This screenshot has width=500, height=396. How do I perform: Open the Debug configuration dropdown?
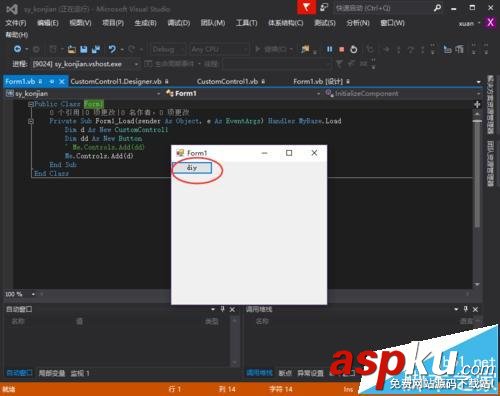(x=168, y=50)
